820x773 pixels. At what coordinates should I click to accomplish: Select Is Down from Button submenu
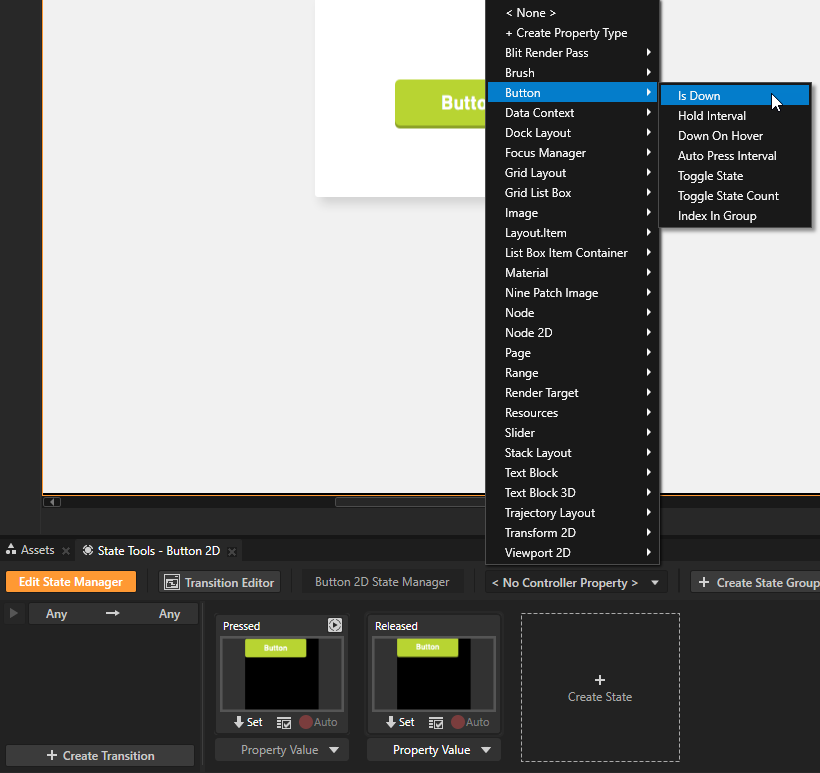pyautogui.click(x=699, y=96)
